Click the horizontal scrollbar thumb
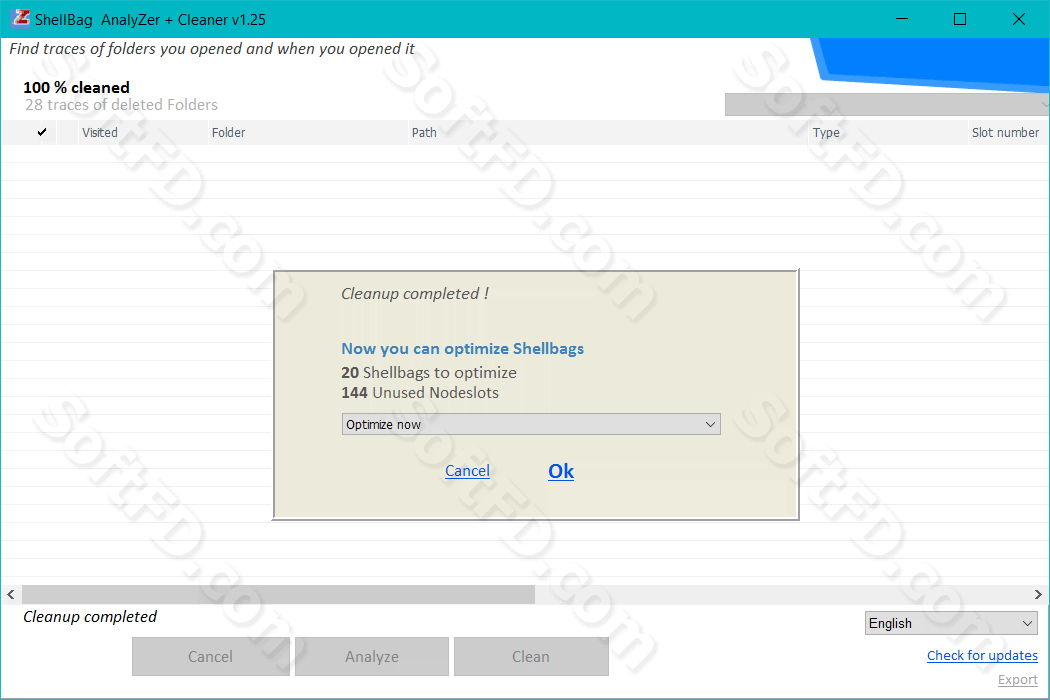 pyautogui.click(x=279, y=594)
